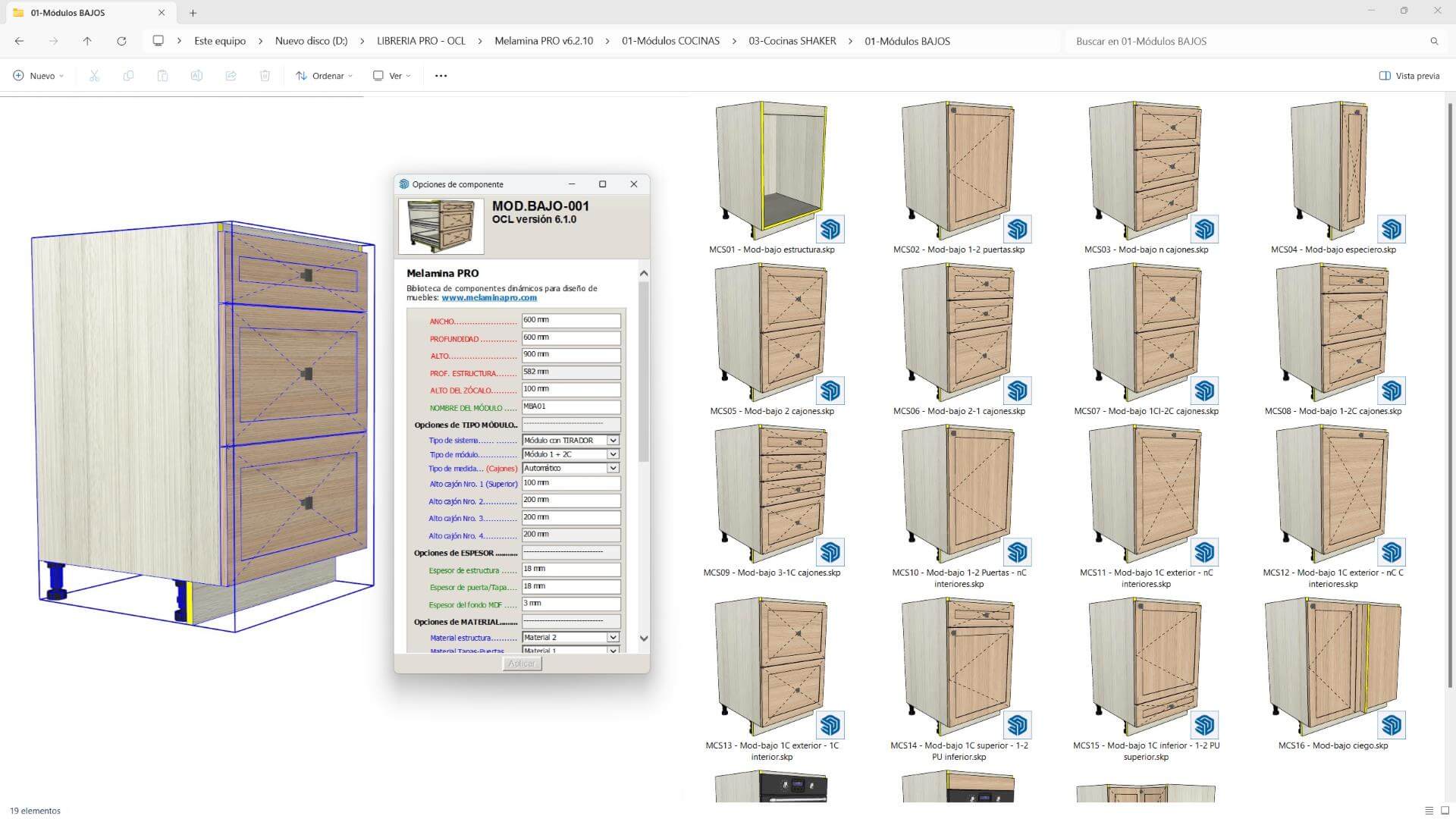Click the ALTO value field
Screen dimensions: 1456x819
point(571,355)
